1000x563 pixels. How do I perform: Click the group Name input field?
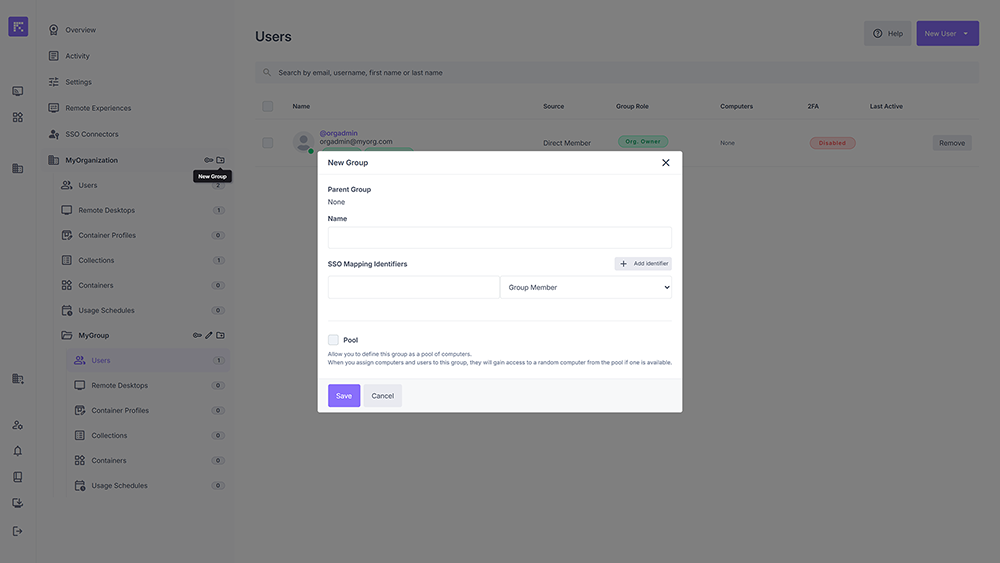499,237
